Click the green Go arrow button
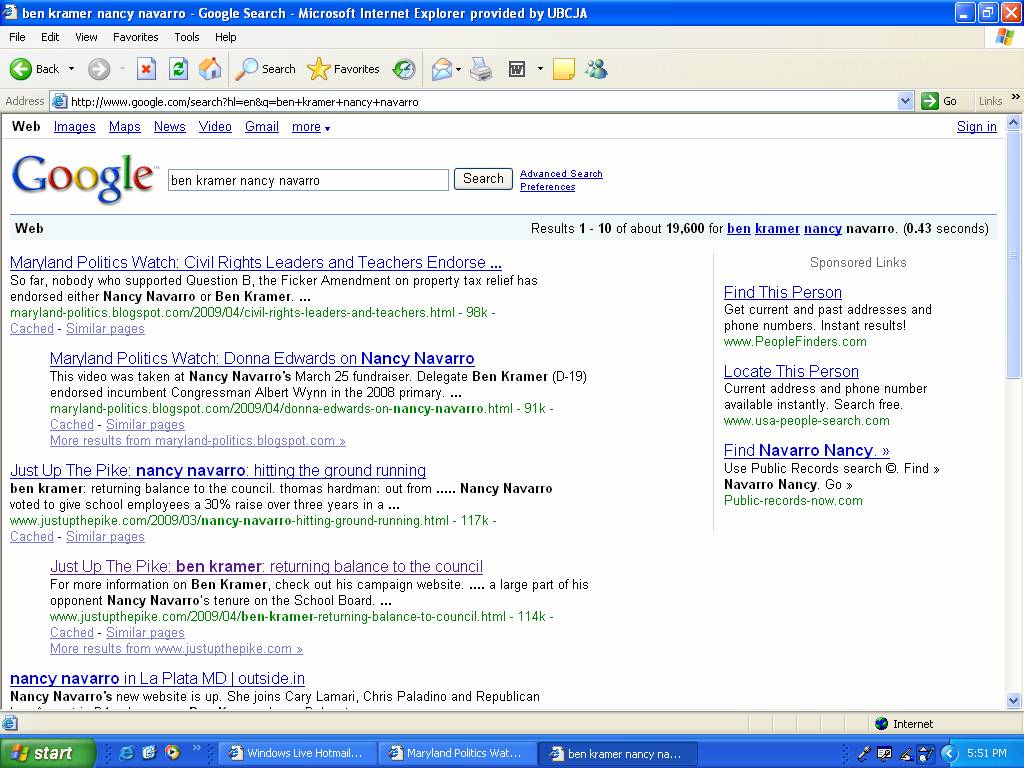 click(x=929, y=101)
